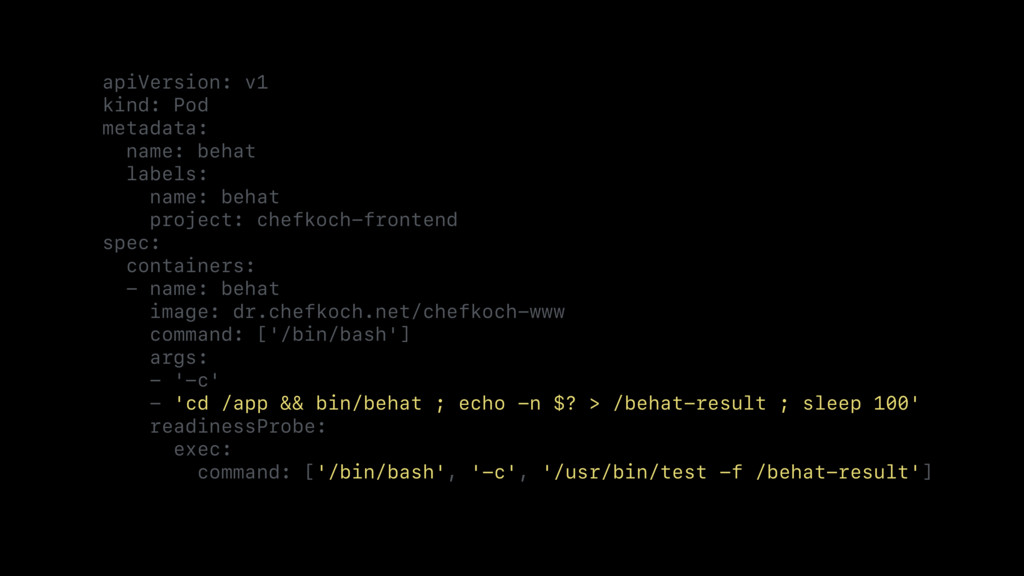
Task: Click the exec: key
Action: 202,449
